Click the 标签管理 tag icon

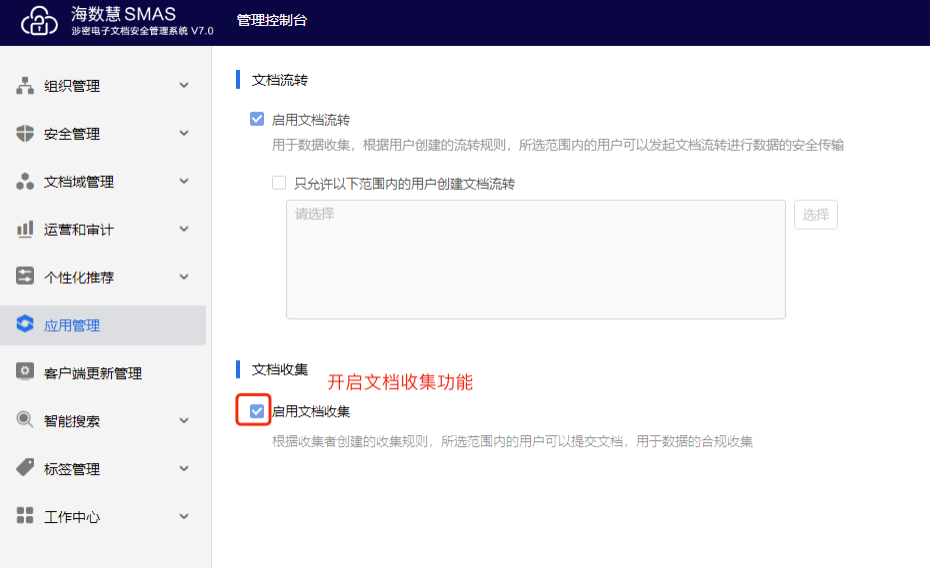pos(25,468)
